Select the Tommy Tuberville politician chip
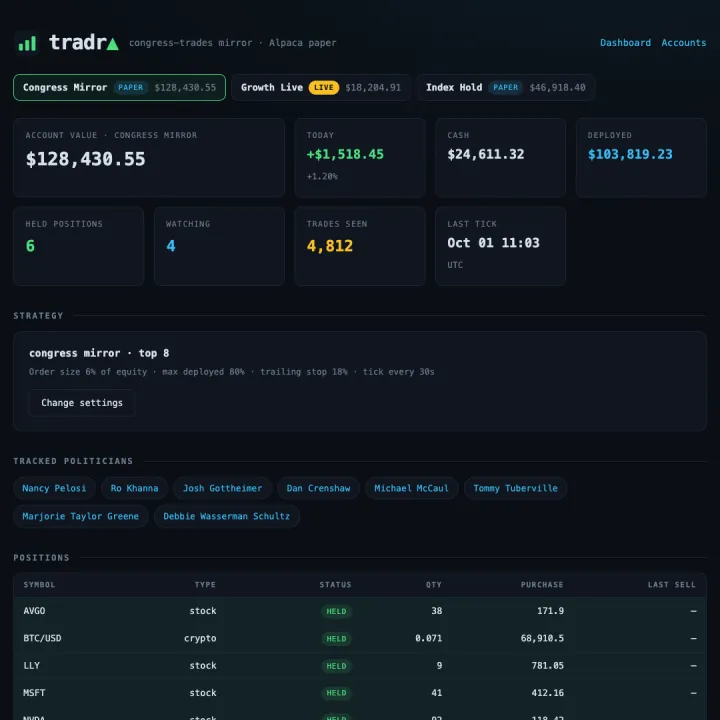This screenshot has height=720, width=720. point(515,488)
